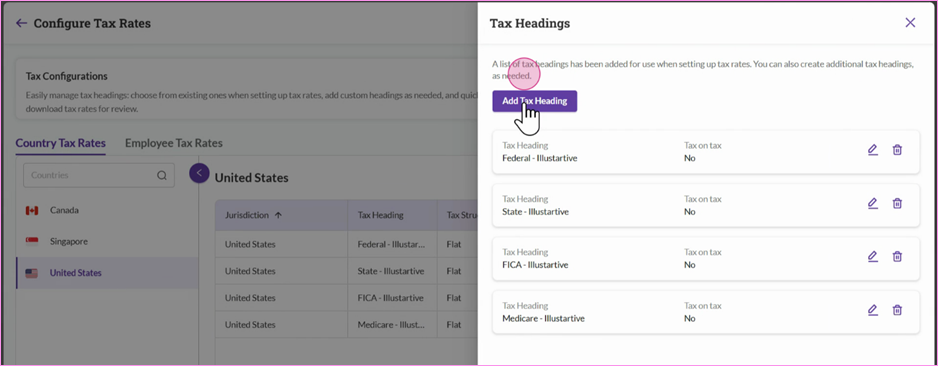The width and height of the screenshot is (938, 366).
Task: Click the Singapore flag icon
Action: [x=32, y=242]
